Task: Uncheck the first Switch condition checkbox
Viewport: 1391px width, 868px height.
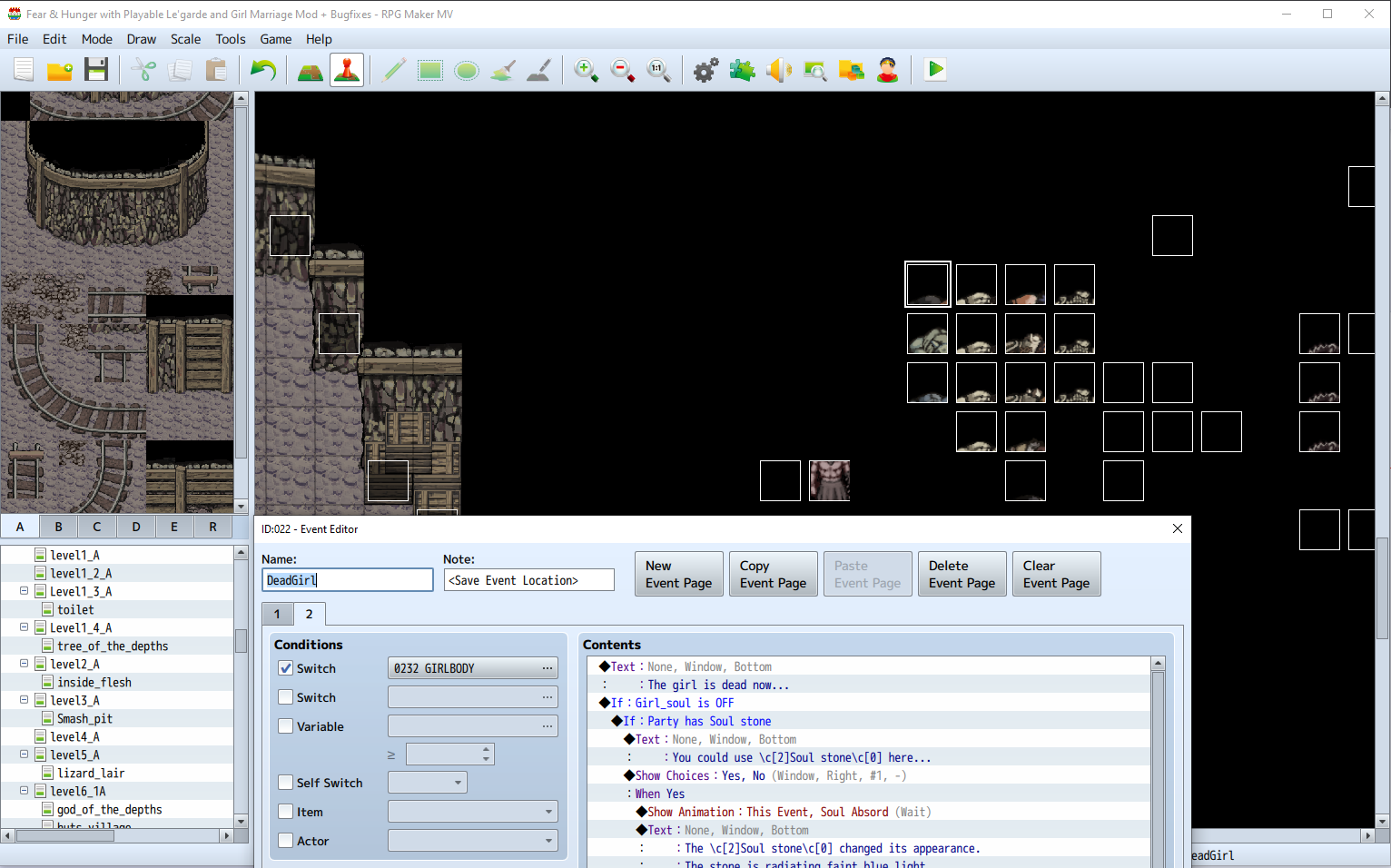Action: click(286, 668)
